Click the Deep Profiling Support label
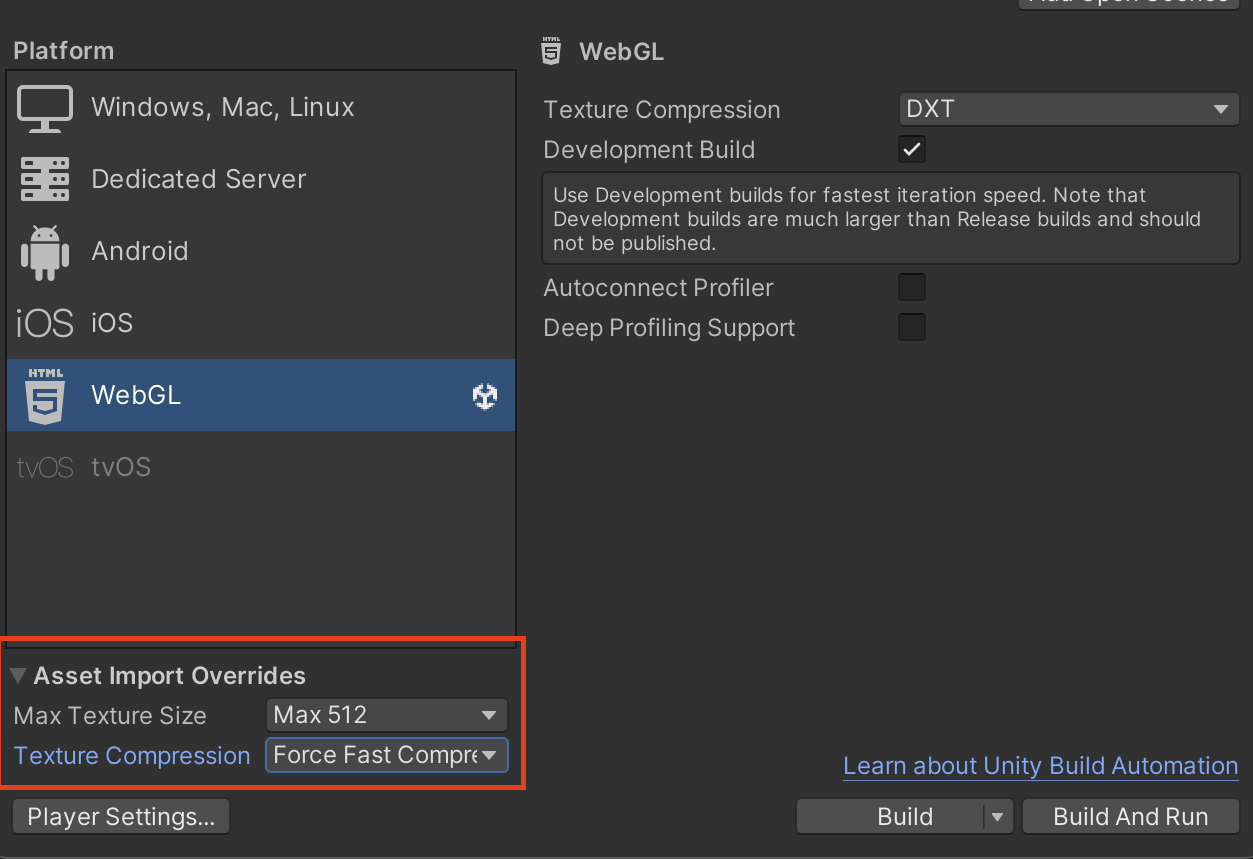Viewport: 1253px width, 859px height. (x=669, y=328)
